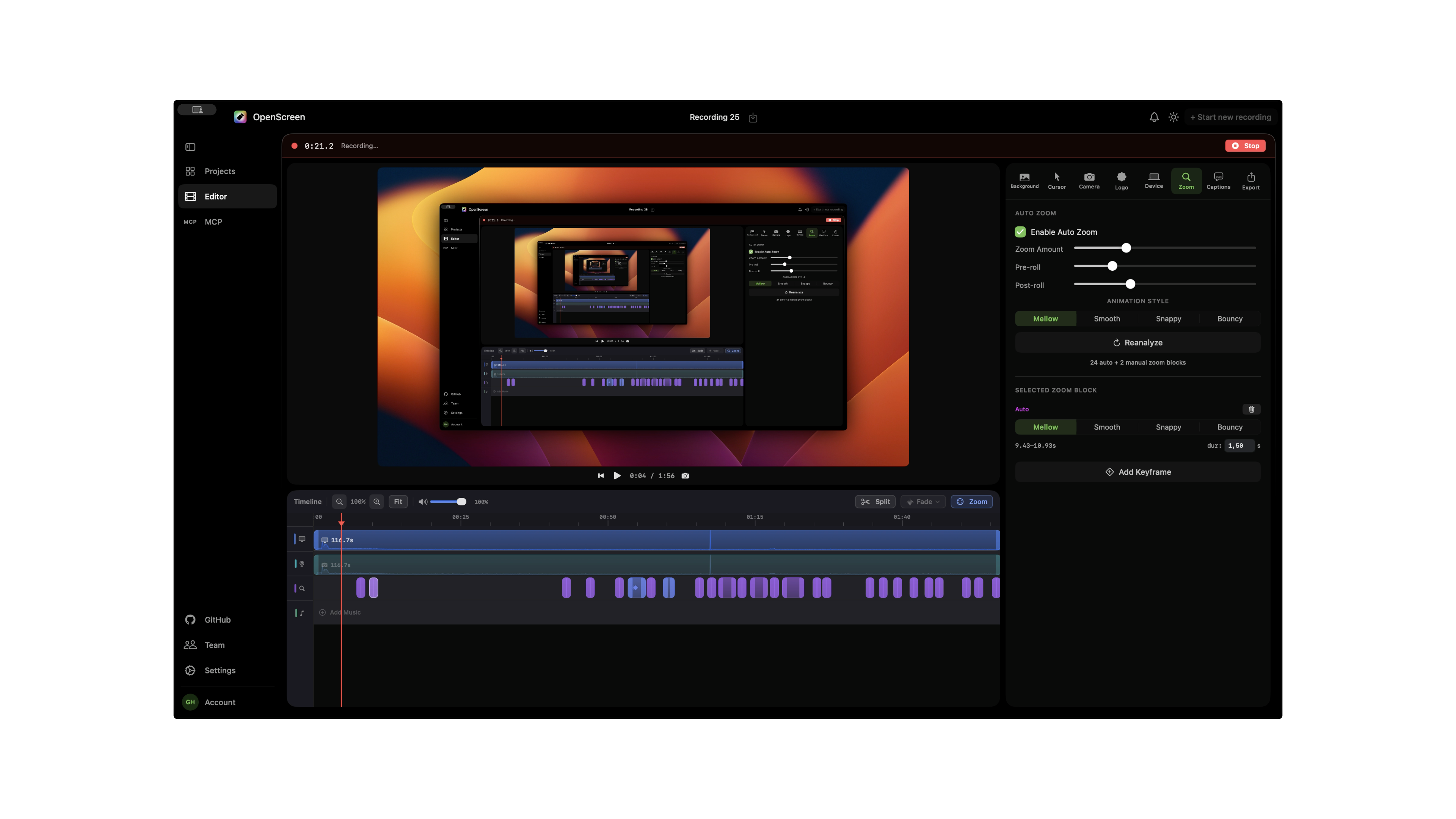Mute the audio speaker icon

pos(422,502)
